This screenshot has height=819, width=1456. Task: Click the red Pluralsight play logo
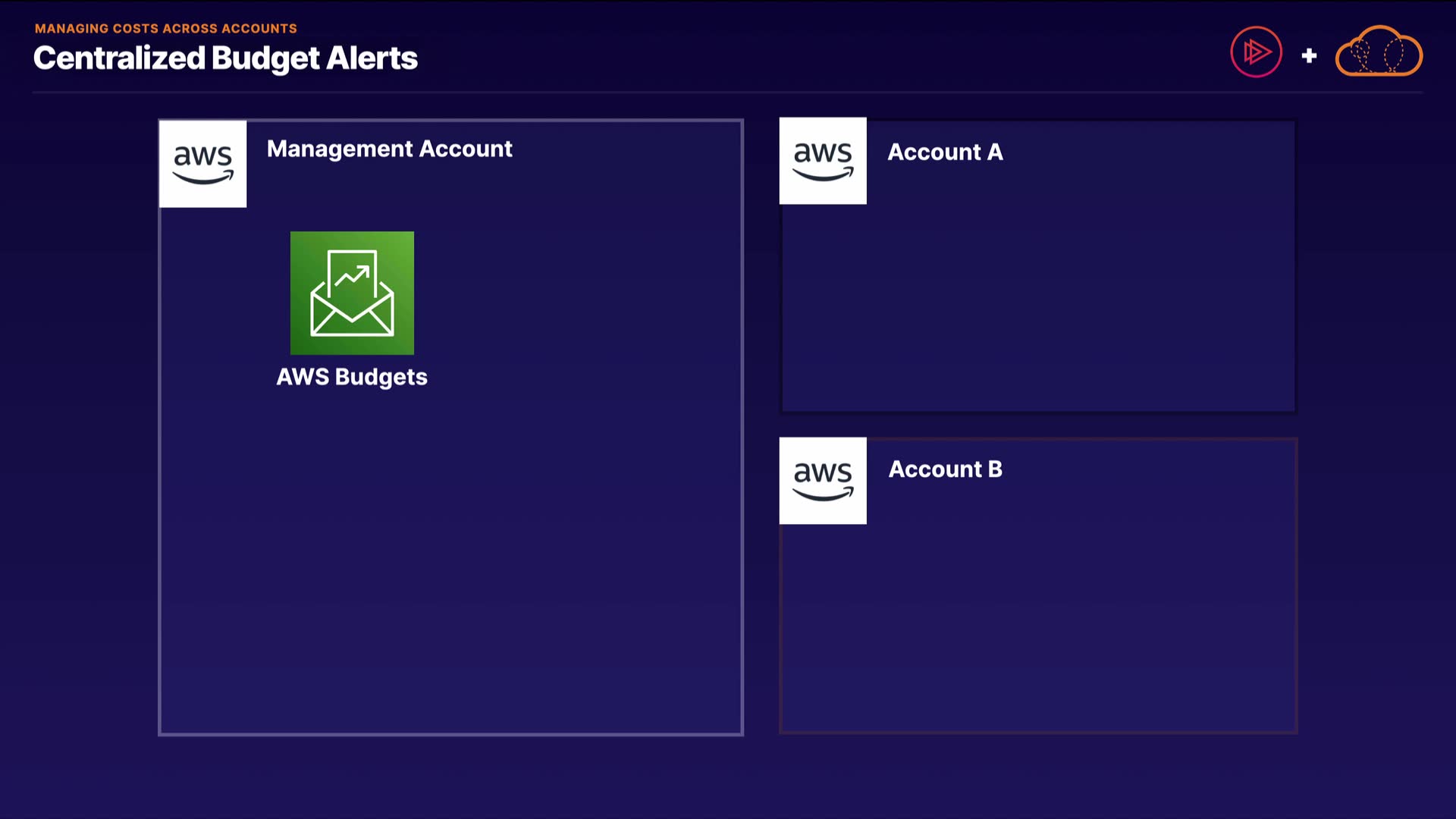[1256, 52]
